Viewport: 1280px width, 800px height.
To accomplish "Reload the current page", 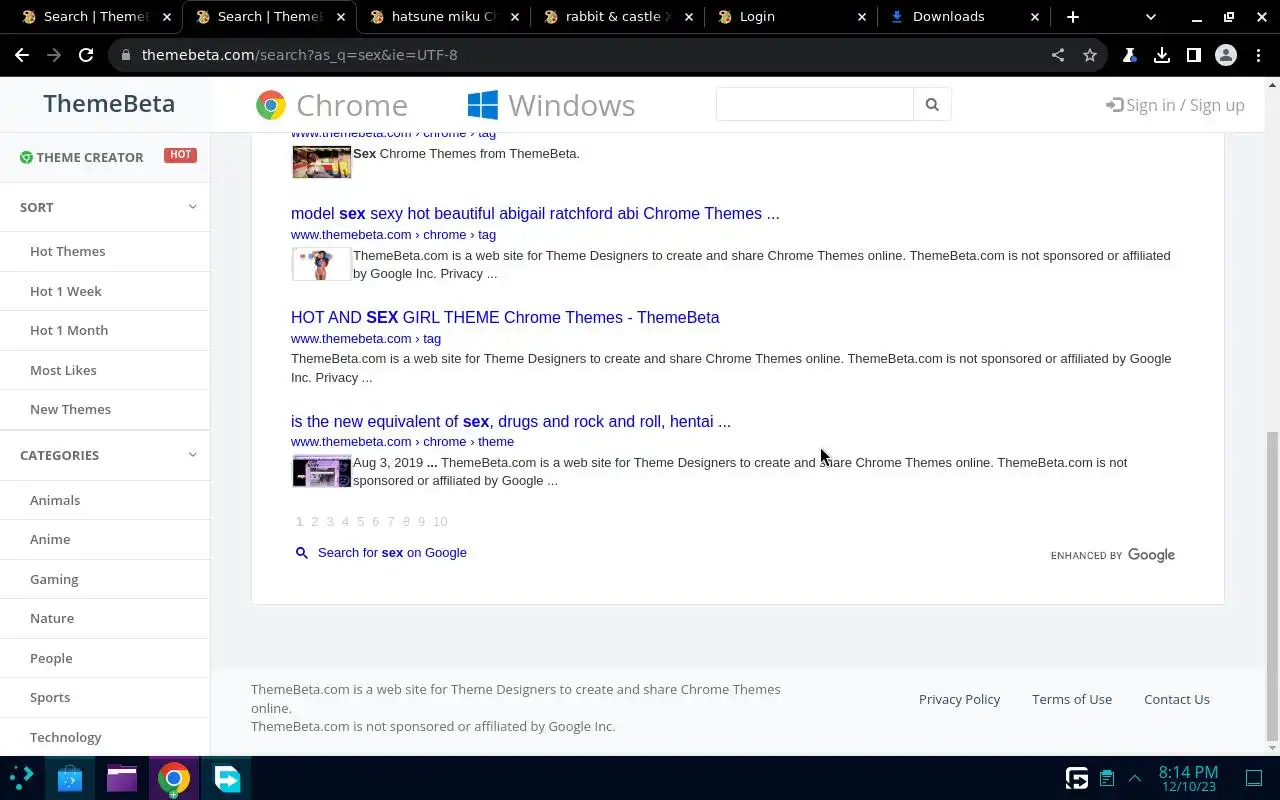I will pos(86,55).
